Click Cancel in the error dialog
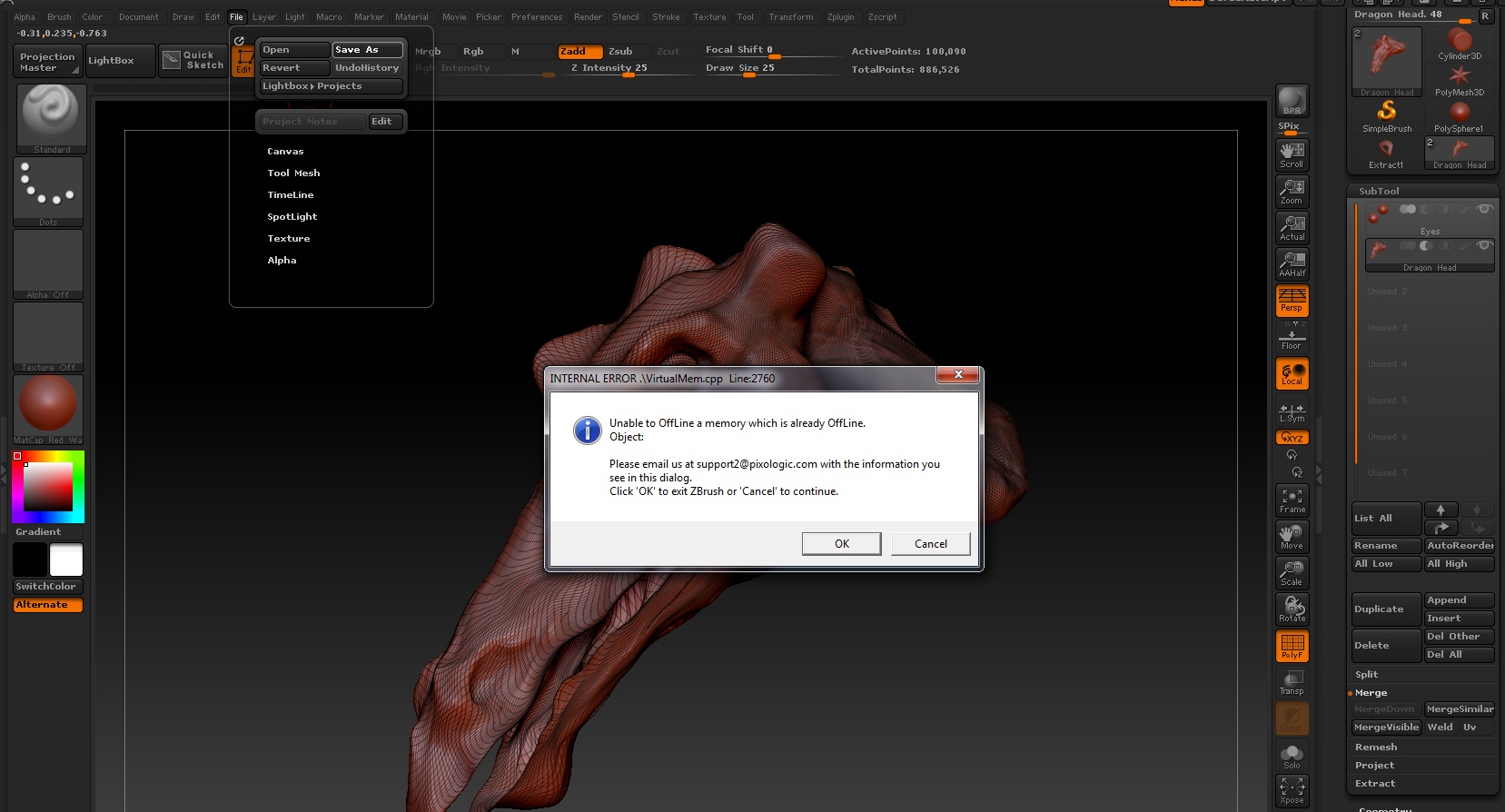Screen dimensions: 1505x812 (930, 543)
